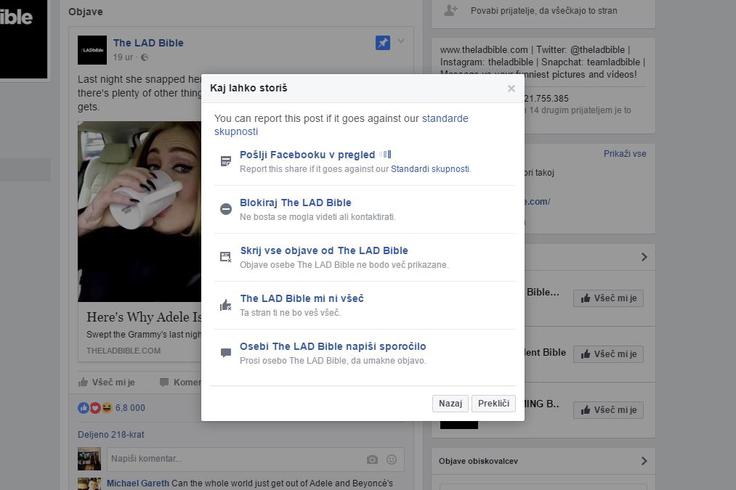The image size is (736, 490).
Task: Click the invite friends person icon
Action: pyautogui.click(x=451, y=10)
